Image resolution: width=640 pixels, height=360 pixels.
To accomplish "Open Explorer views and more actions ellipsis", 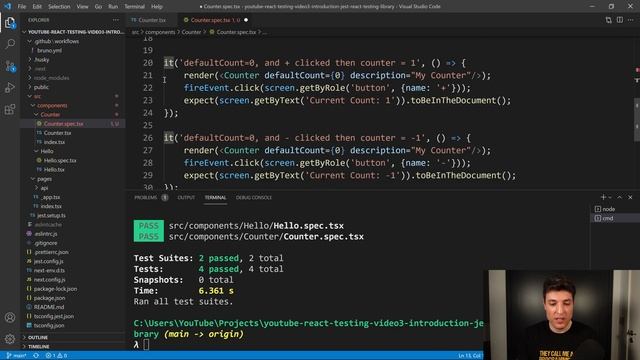I will coord(116,20).
